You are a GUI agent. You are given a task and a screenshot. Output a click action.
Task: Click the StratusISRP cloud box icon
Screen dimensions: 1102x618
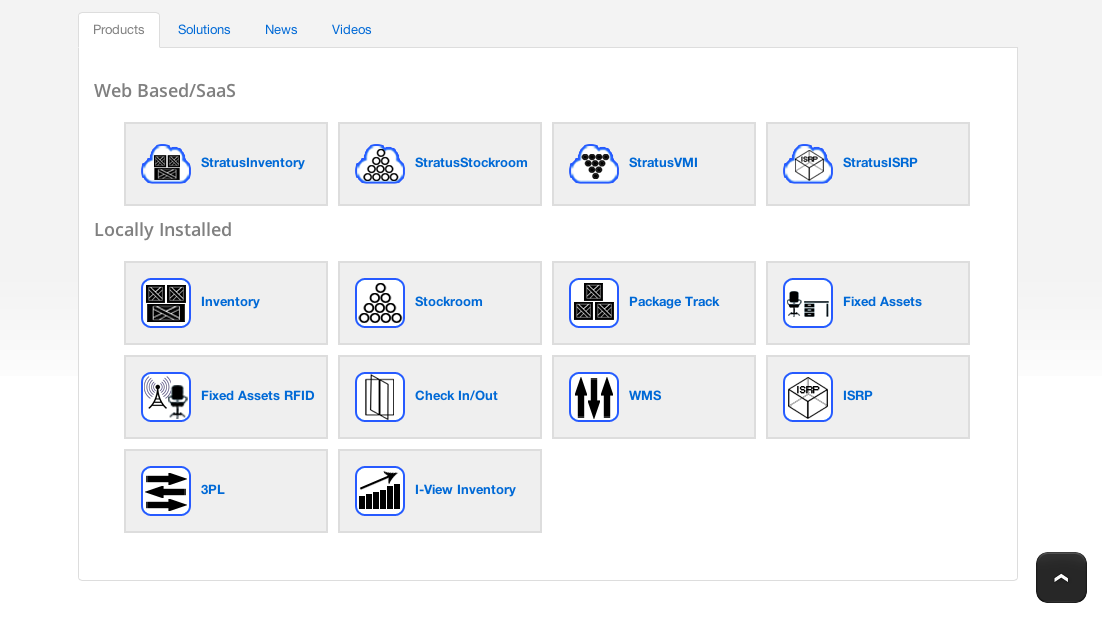[808, 164]
